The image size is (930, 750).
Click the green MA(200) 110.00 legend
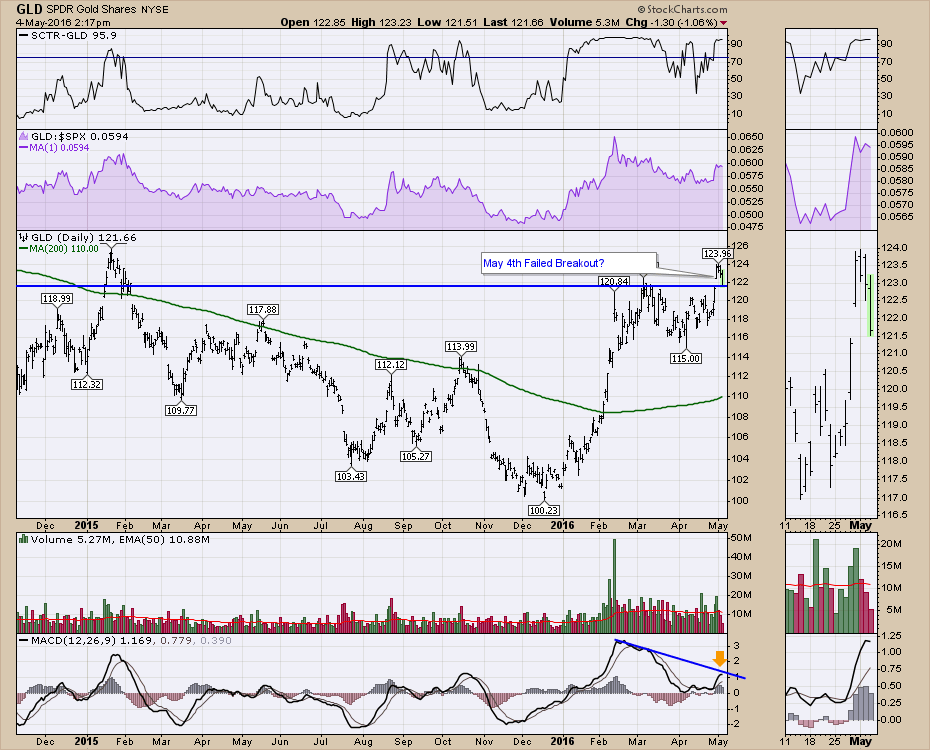click(59, 249)
